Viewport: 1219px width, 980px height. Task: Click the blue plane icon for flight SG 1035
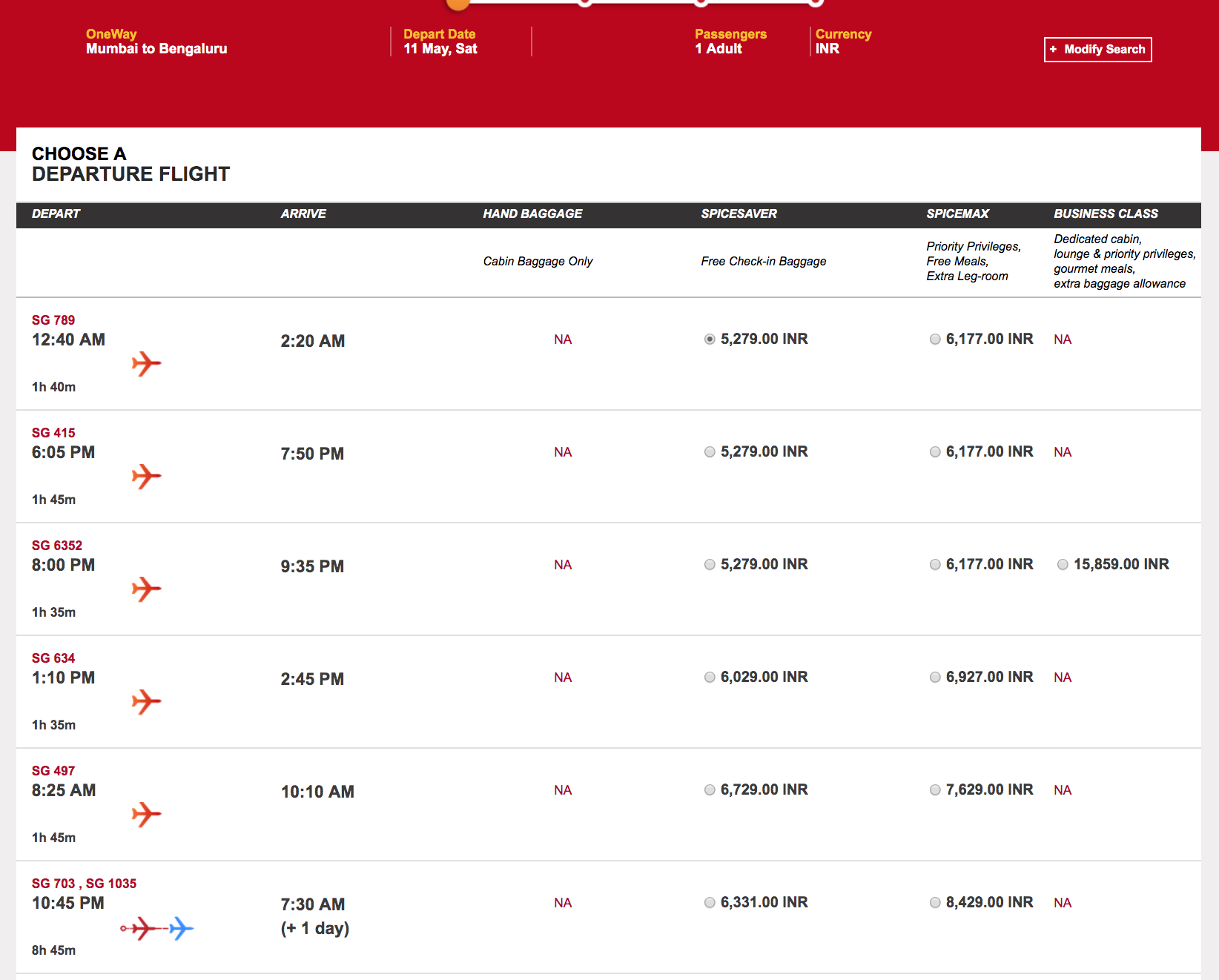[180, 928]
